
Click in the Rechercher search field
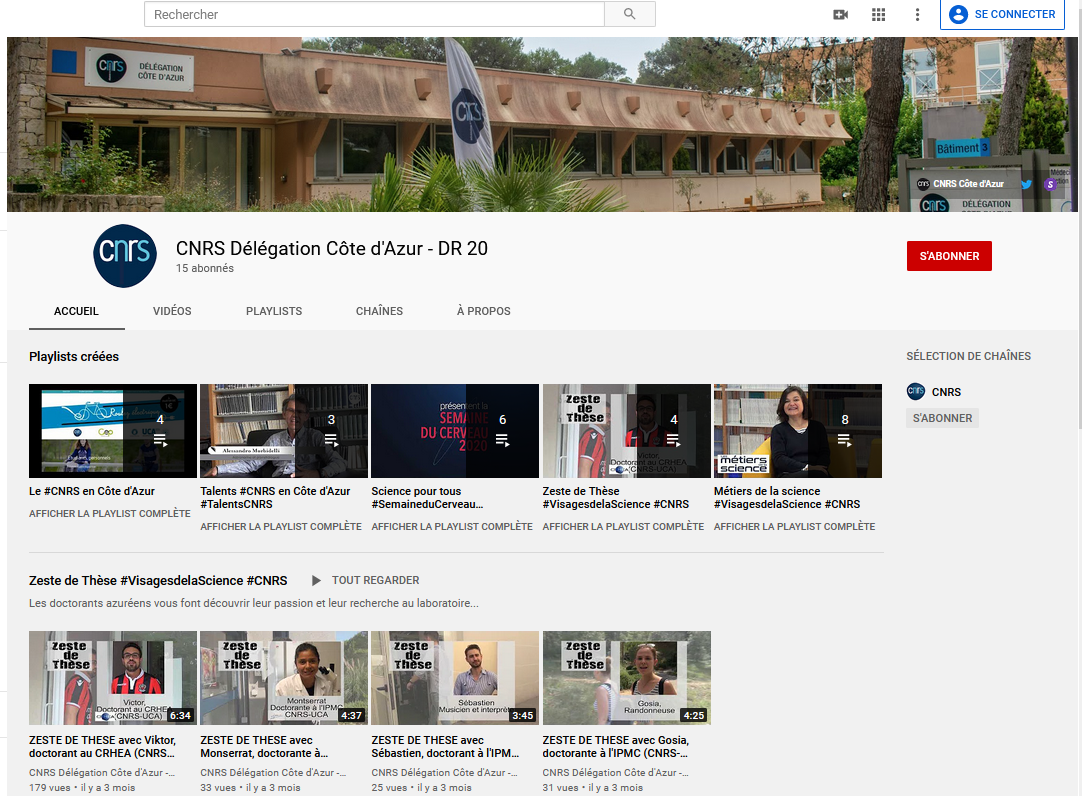pos(374,14)
